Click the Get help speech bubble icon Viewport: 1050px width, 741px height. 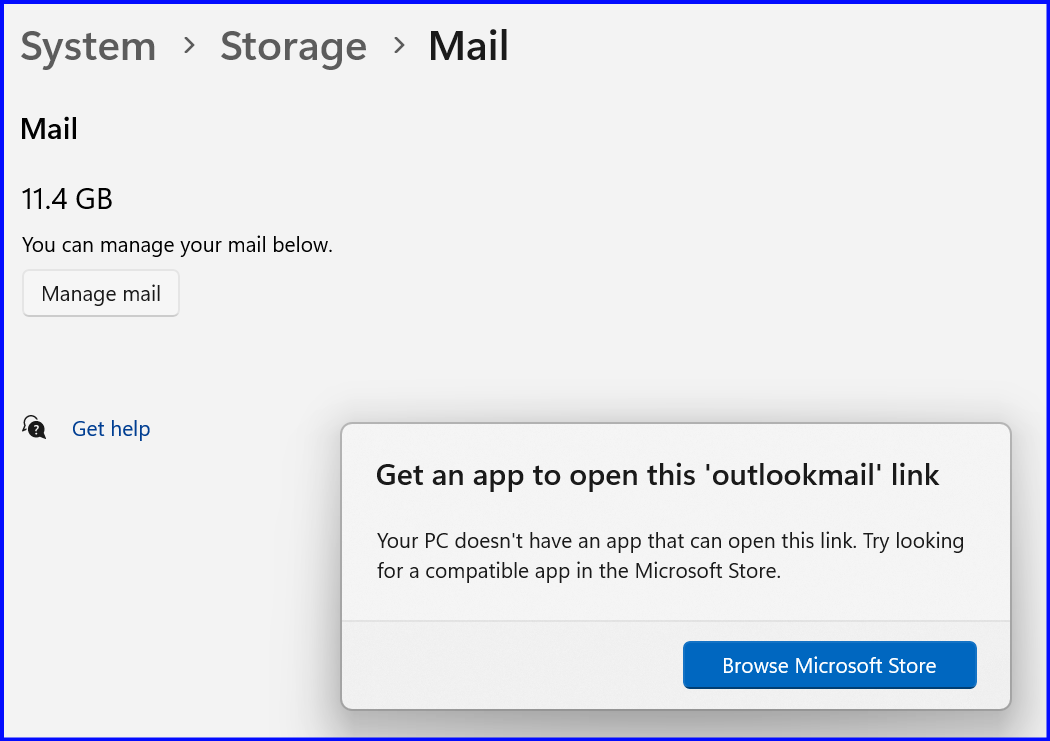tap(33, 427)
